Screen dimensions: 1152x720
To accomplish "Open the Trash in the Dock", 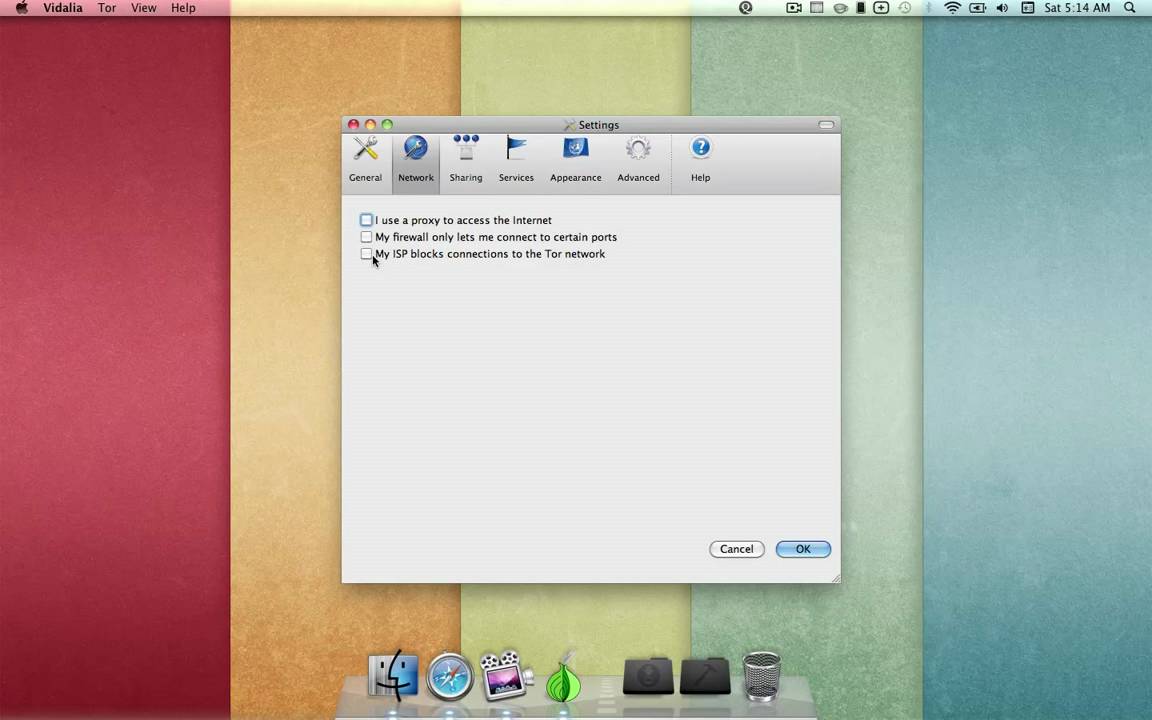I will tap(761, 676).
